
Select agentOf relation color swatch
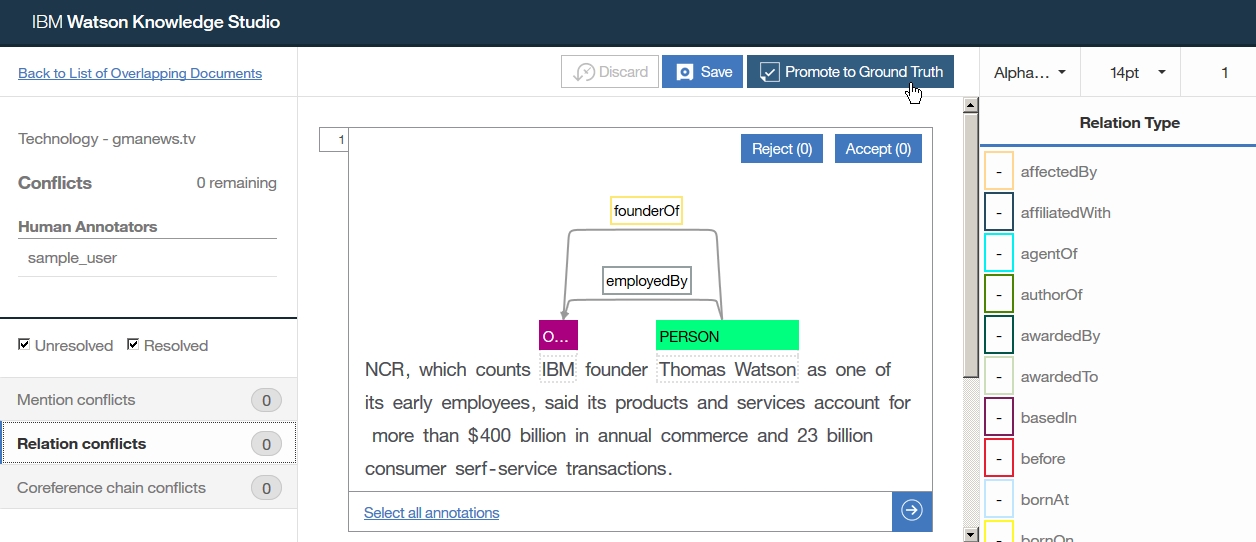click(999, 253)
